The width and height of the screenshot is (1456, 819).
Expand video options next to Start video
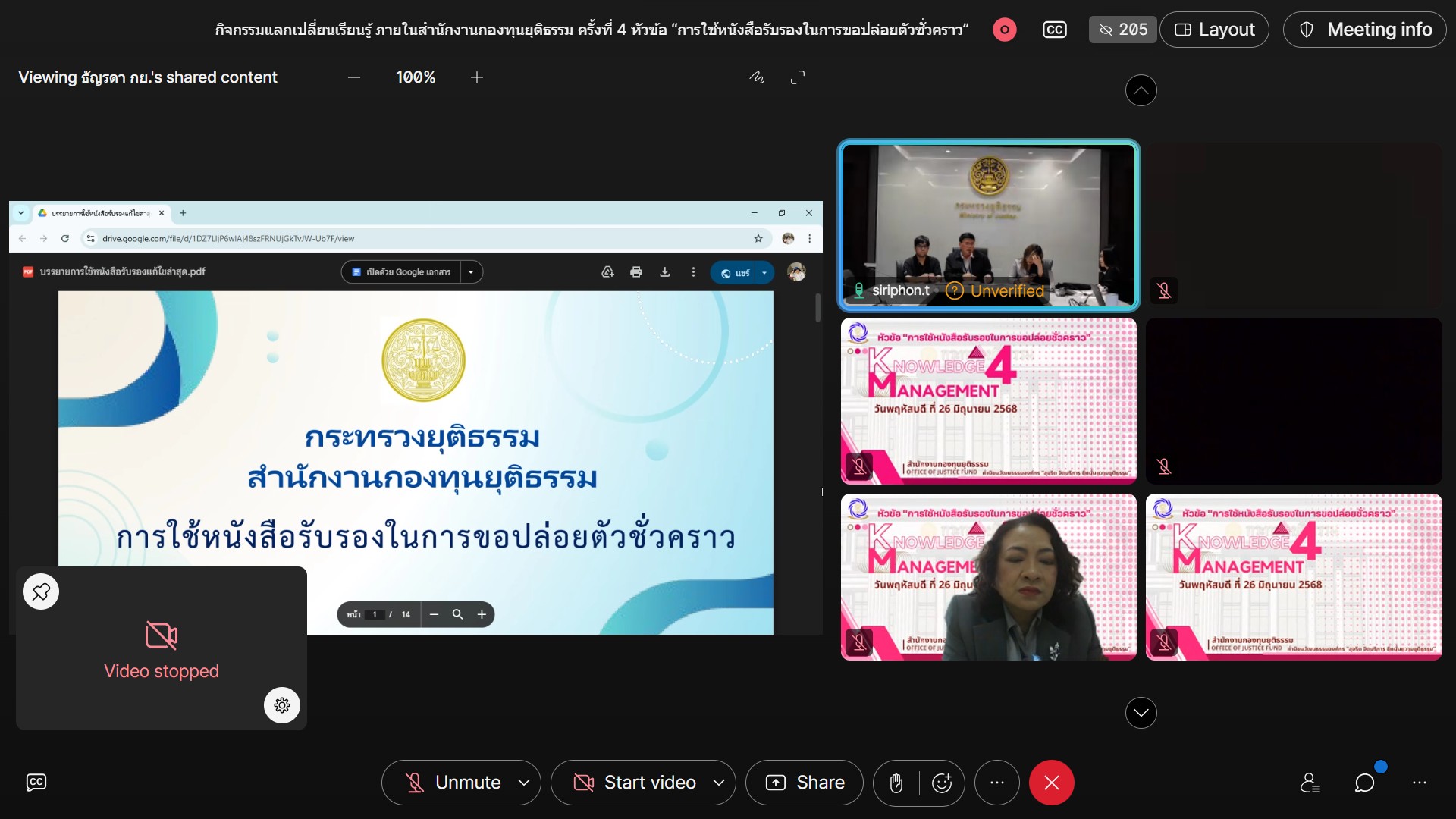(719, 783)
